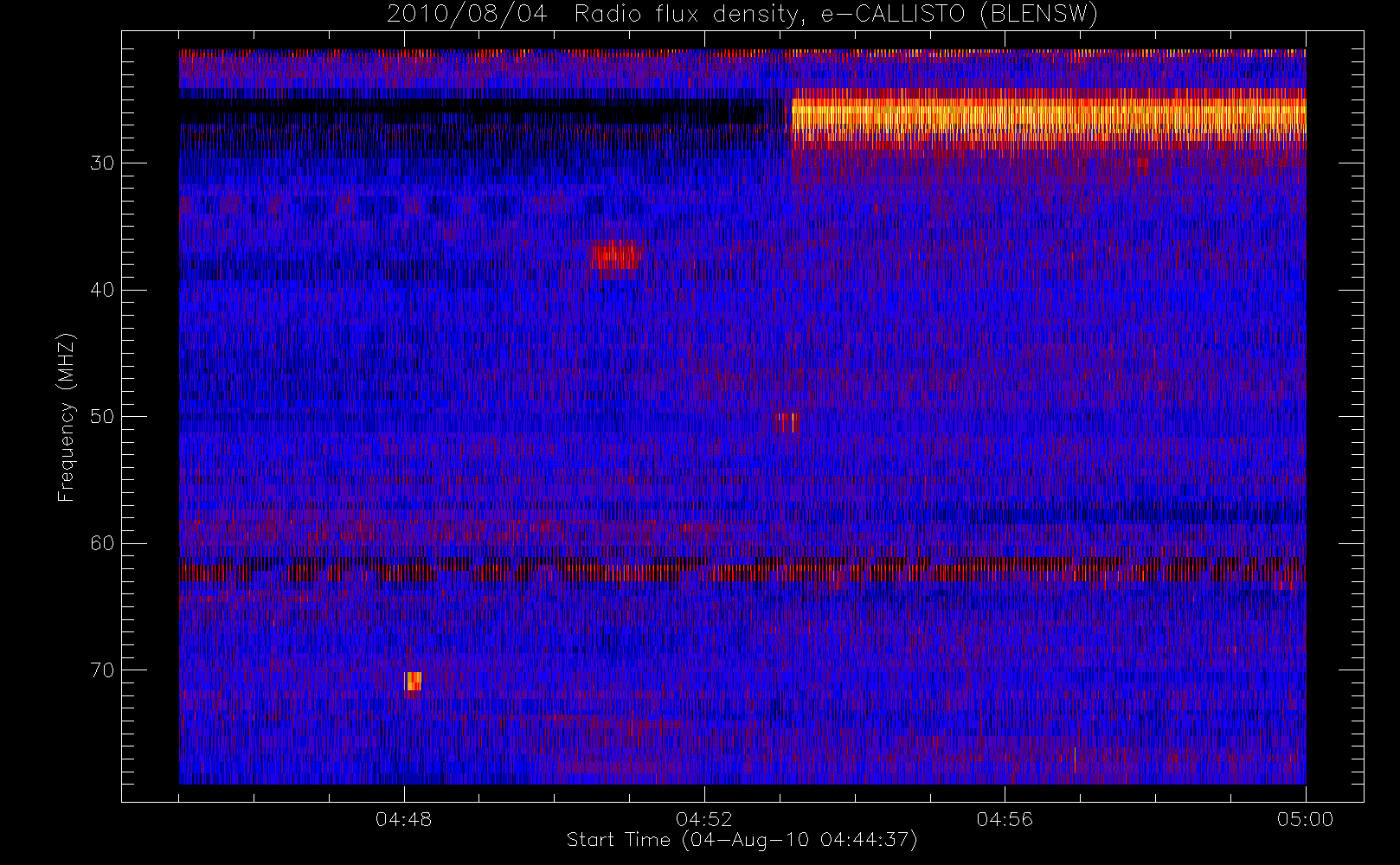
Task: Click the 60 MHz frequency tick label
Action: point(102,543)
